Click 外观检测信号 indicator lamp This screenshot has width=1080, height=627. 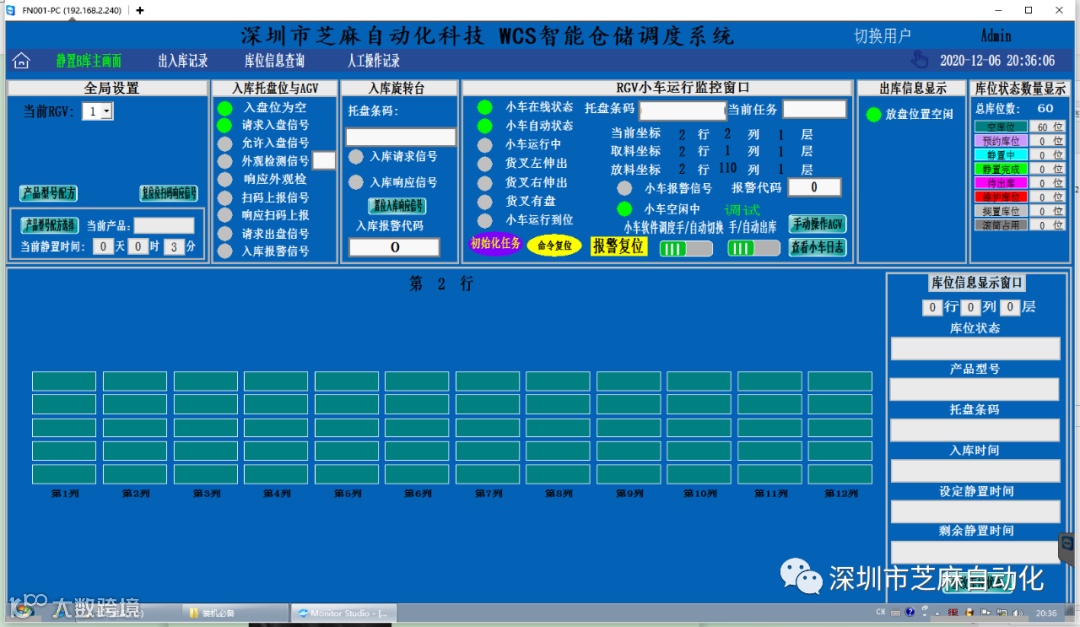click(225, 161)
